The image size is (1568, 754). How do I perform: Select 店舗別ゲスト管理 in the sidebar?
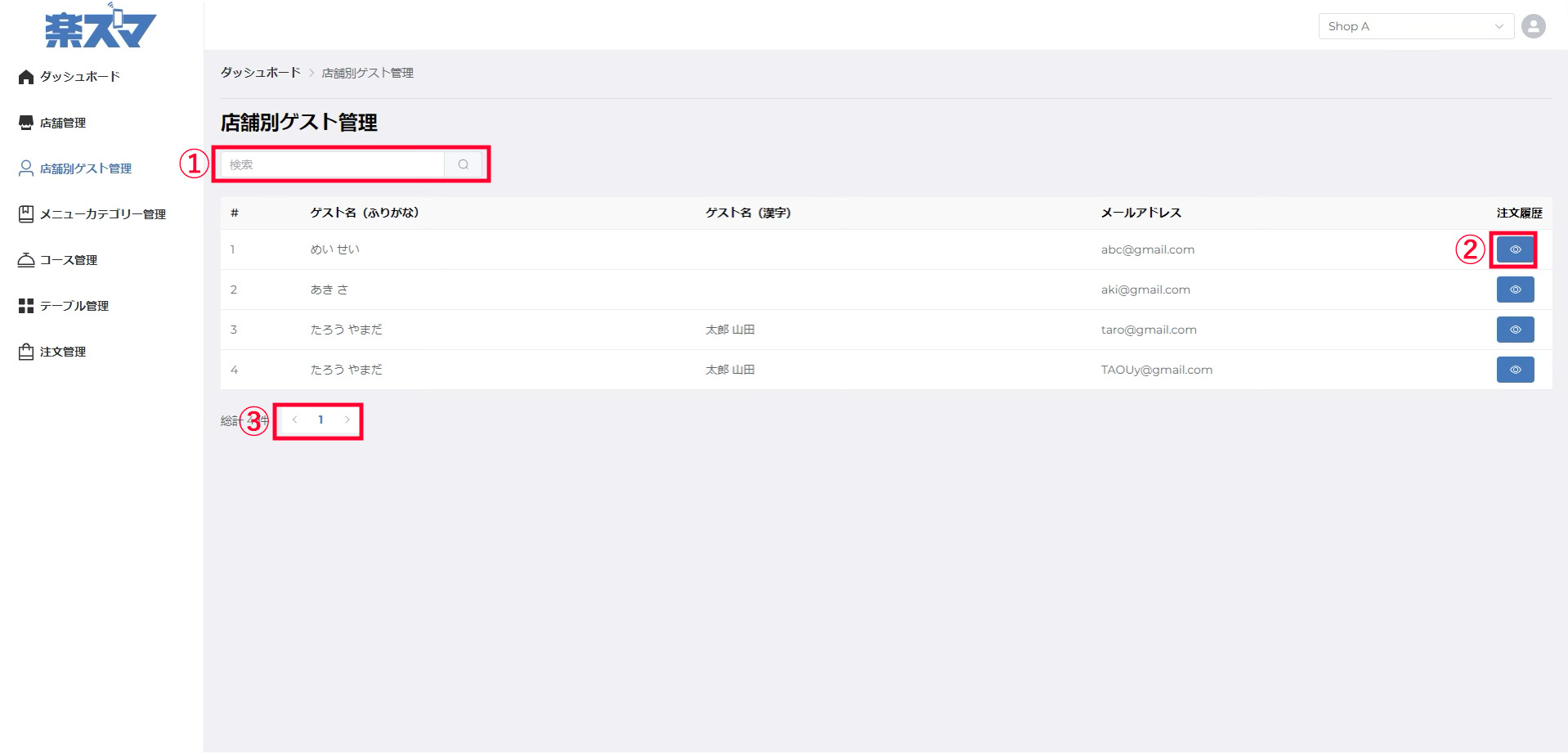[85, 168]
